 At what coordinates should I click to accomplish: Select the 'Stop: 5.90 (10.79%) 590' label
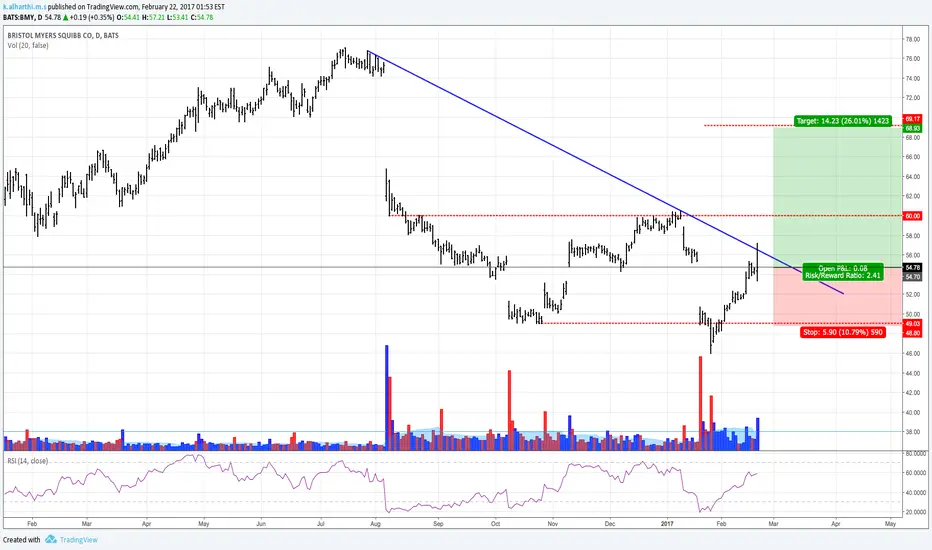pos(843,332)
